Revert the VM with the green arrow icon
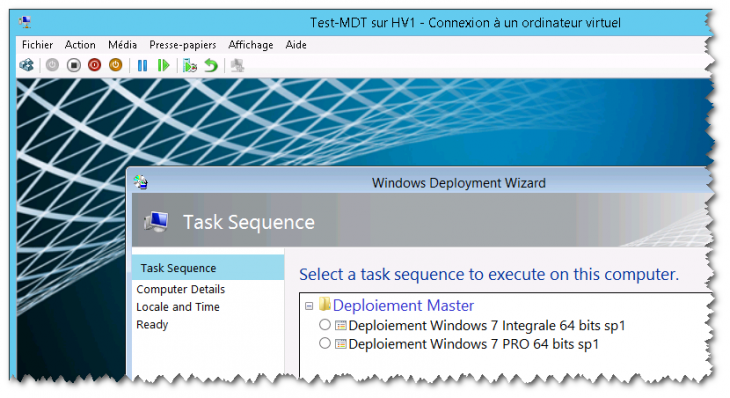 click(x=211, y=66)
